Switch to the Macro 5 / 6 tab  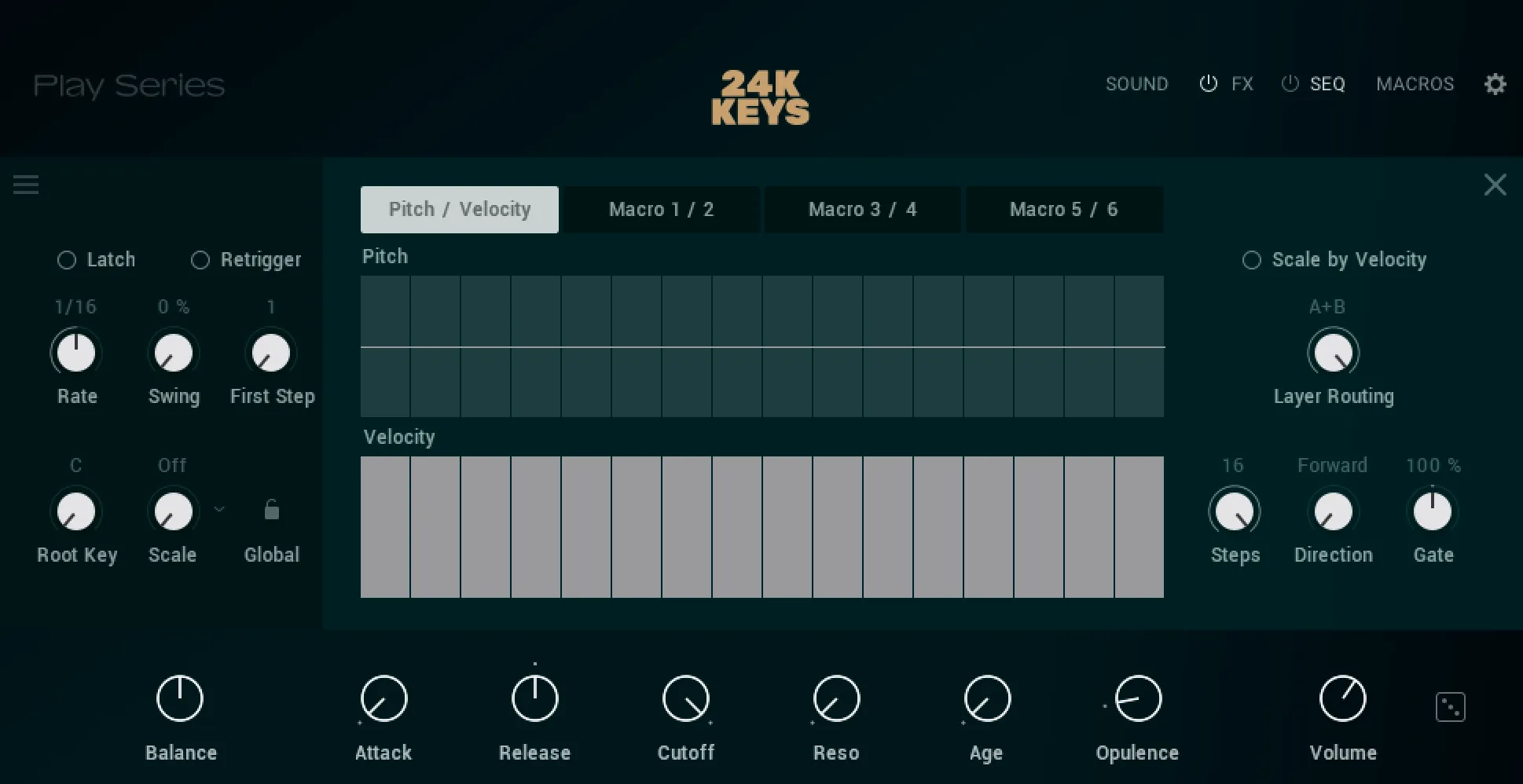tap(1064, 209)
